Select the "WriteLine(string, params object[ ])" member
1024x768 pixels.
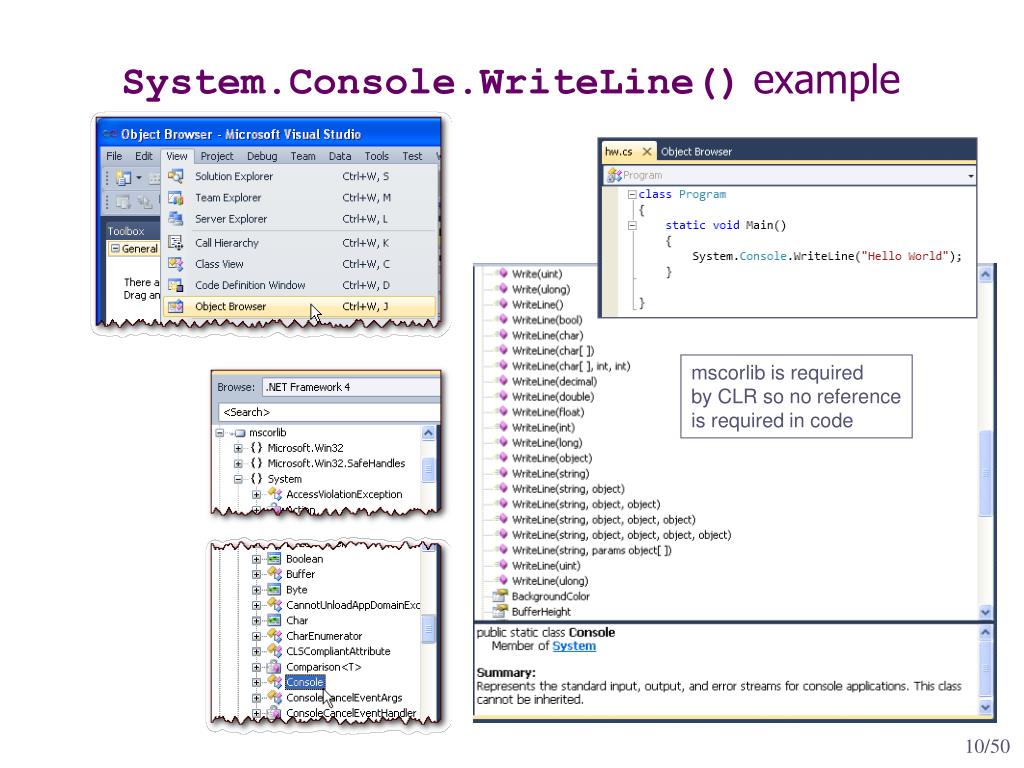pos(592,551)
